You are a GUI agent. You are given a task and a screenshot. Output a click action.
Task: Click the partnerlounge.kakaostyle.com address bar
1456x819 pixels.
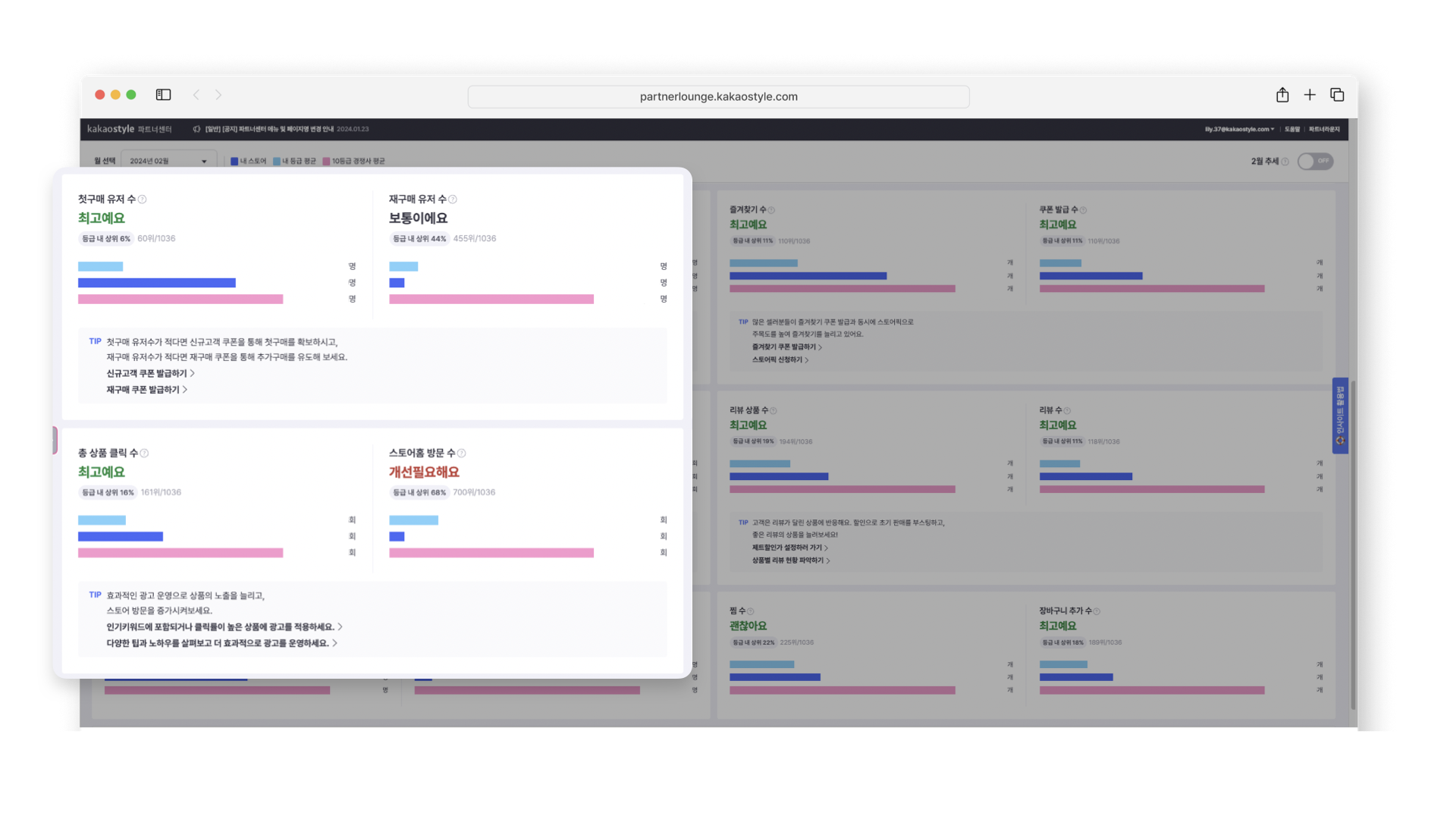click(718, 96)
